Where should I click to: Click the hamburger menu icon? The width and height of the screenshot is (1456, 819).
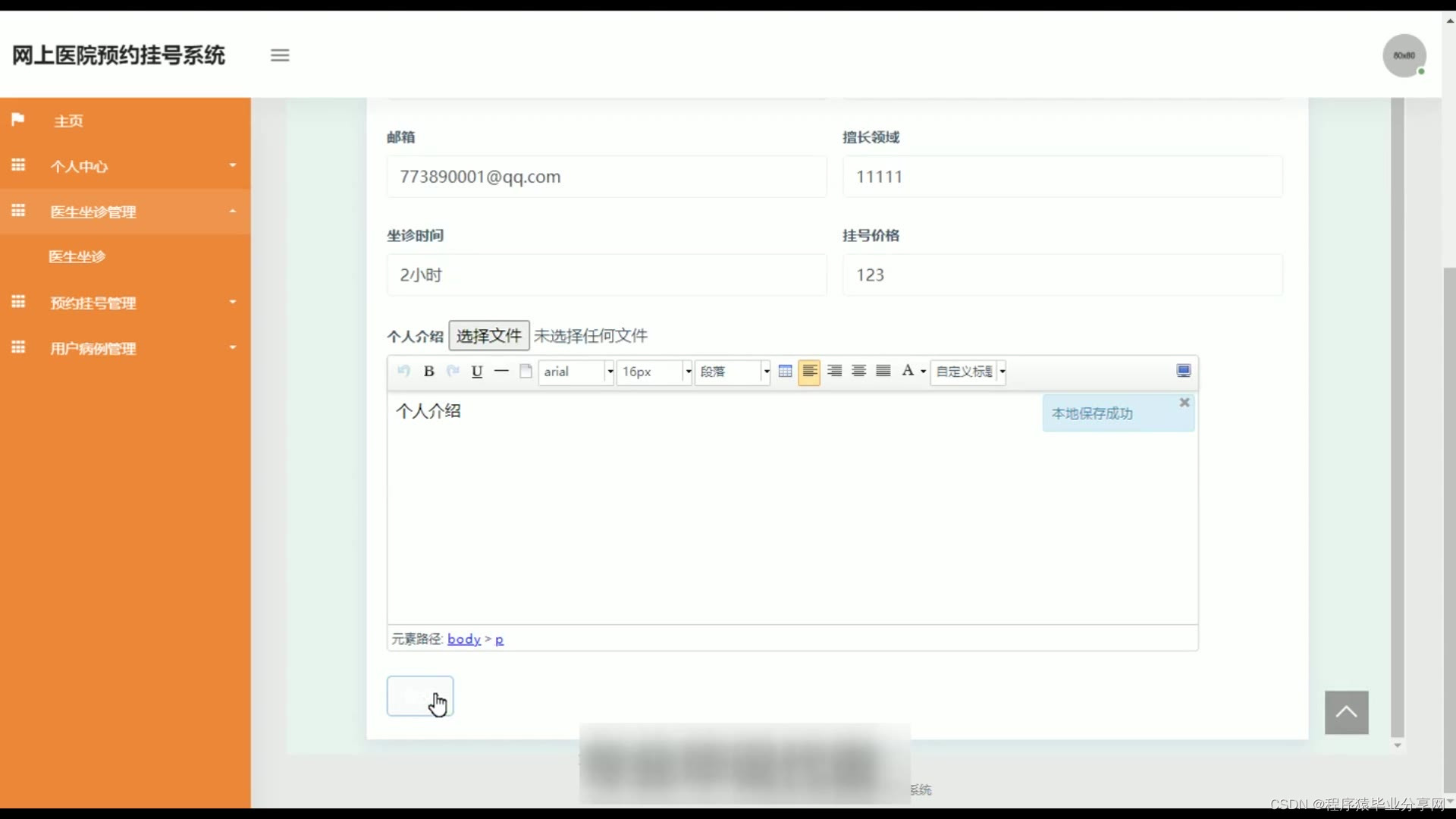pos(280,55)
